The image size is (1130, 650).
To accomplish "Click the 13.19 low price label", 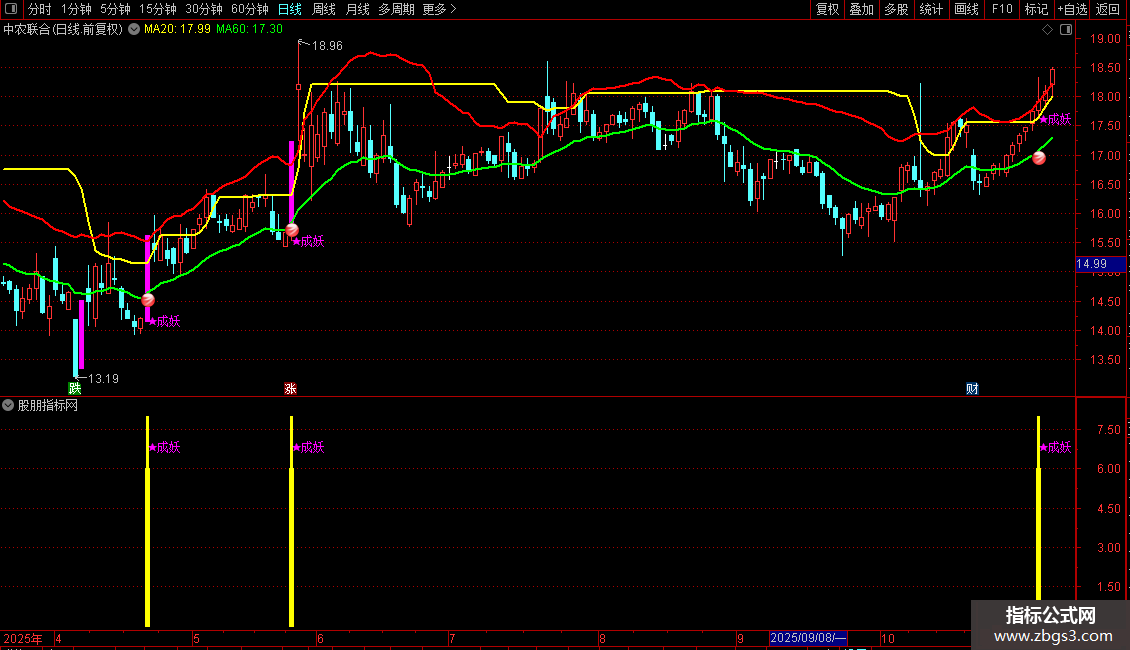I will [x=103, y=378].
